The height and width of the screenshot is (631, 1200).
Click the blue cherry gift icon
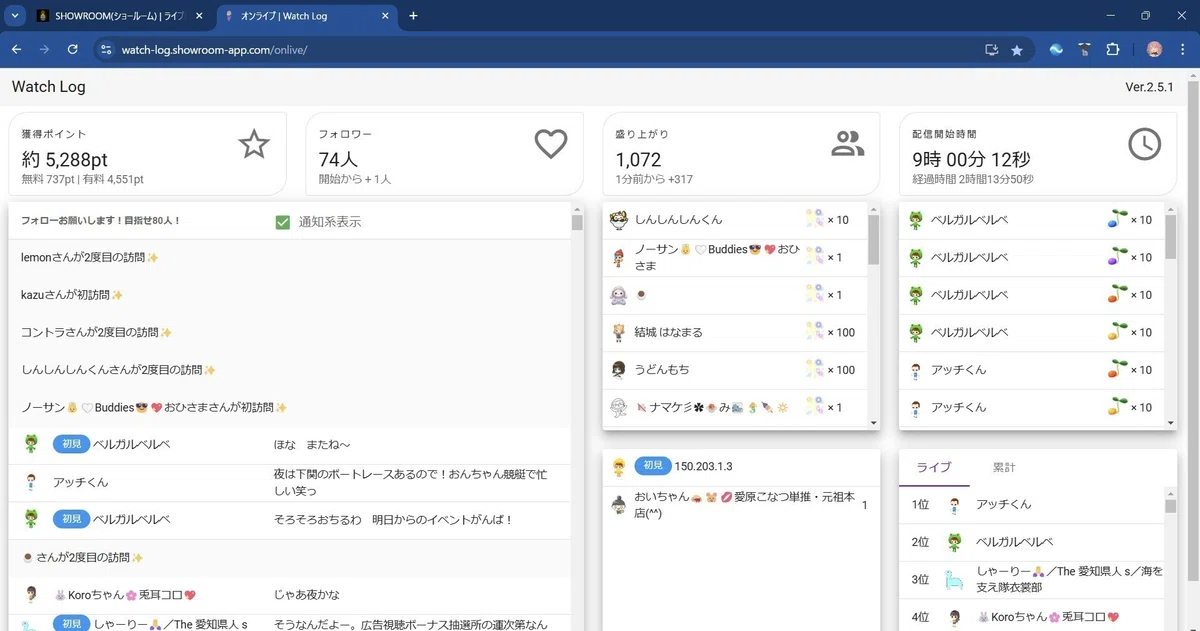tap(1117, 220)
